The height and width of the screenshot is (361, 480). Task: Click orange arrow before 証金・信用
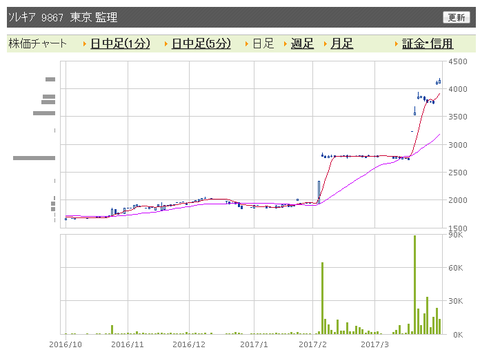396,44
